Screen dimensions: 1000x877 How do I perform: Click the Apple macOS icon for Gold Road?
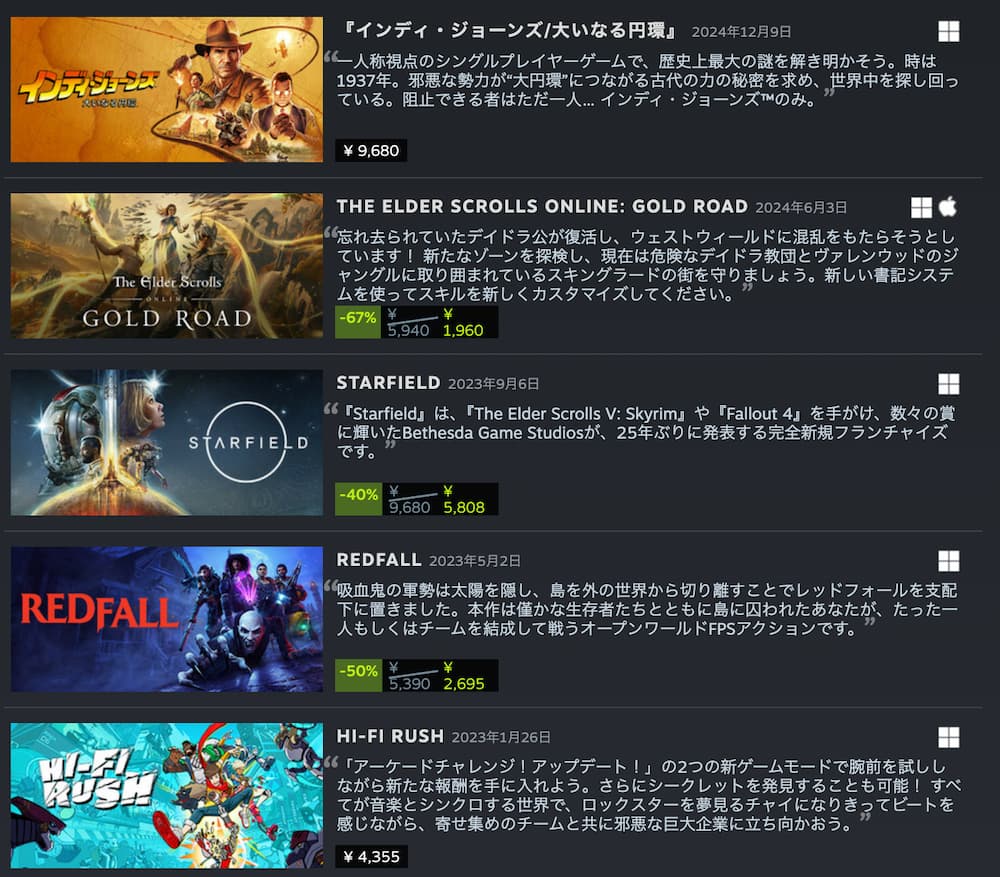click(948, 207)
